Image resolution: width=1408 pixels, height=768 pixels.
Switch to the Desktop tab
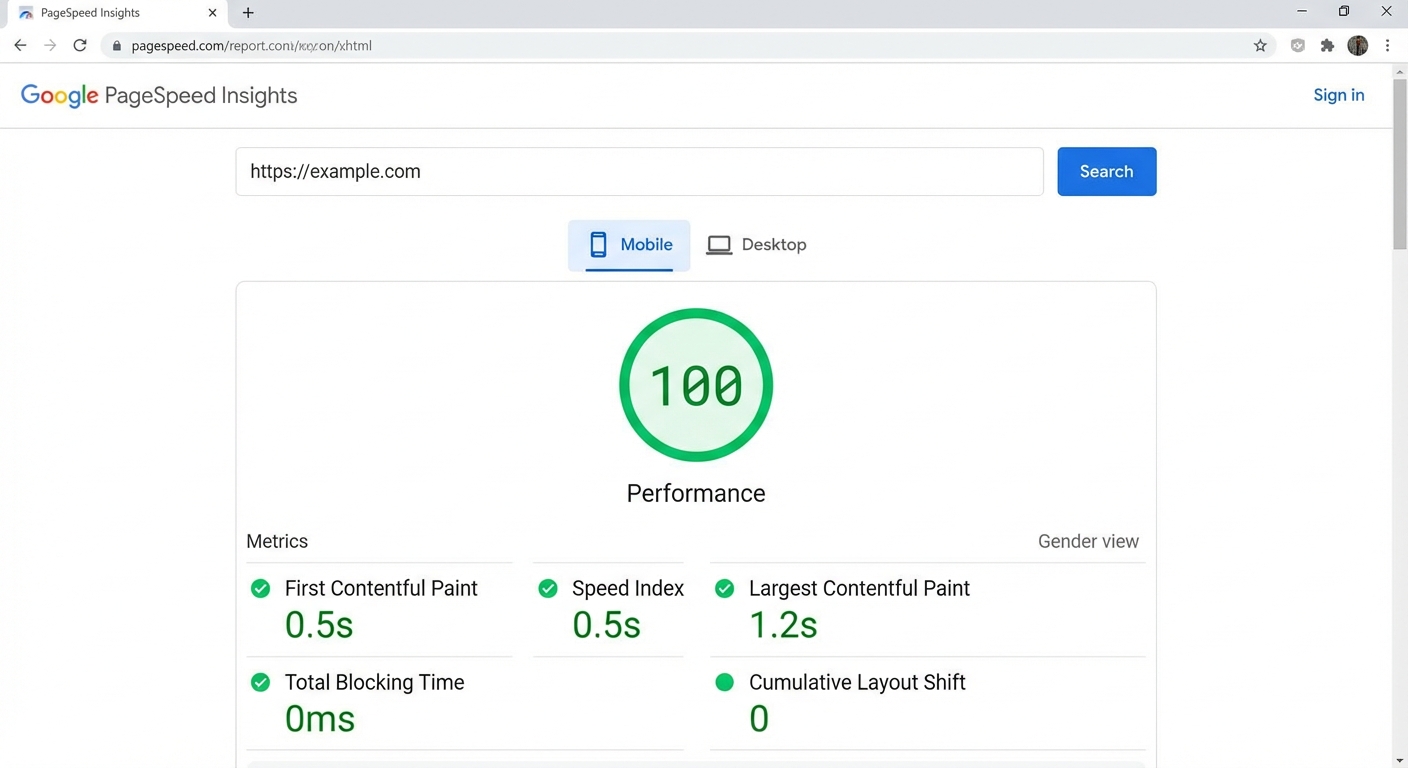pyautogui.click(x=756, y=245)
